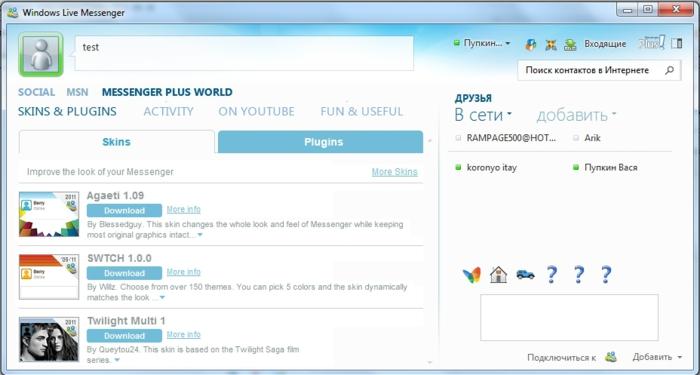
Task: Click the personal message field showing test
Action: coord(244,54)
